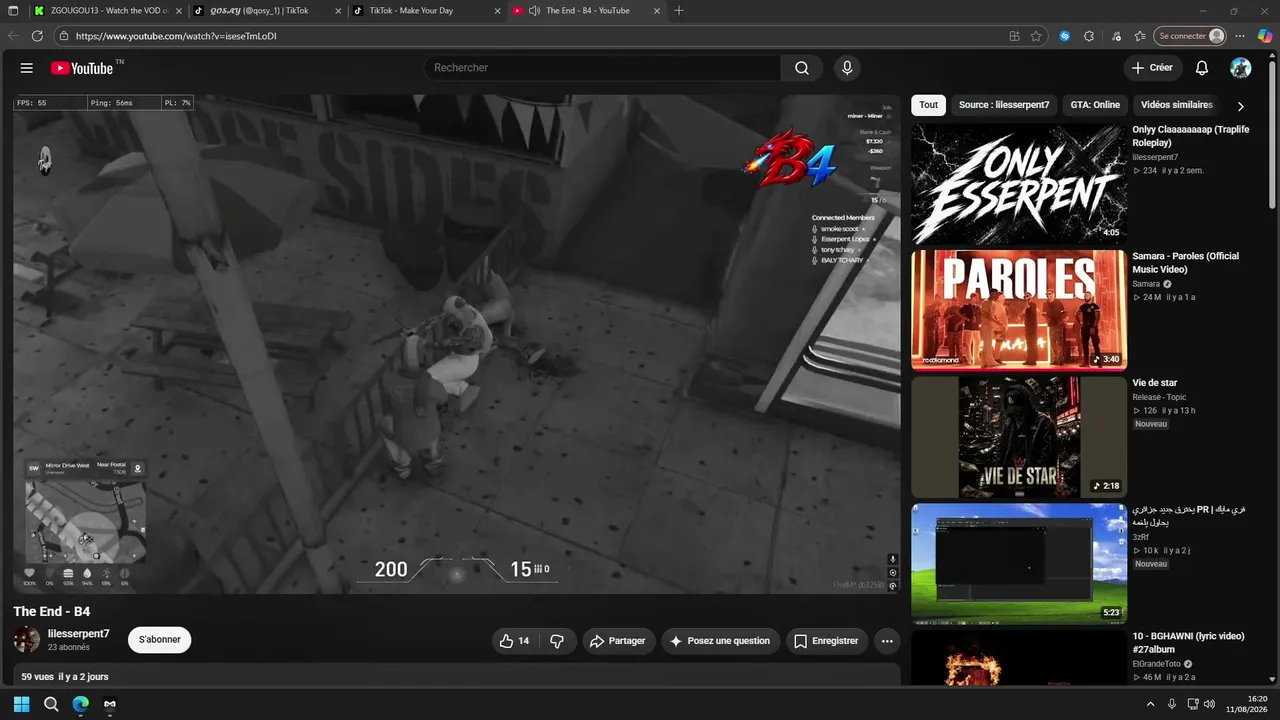Image resolution: width=1280 pixels, height=720 pixels.
Task: View site information lock icon
Action: pyautogui.click(x=64, y=36)
